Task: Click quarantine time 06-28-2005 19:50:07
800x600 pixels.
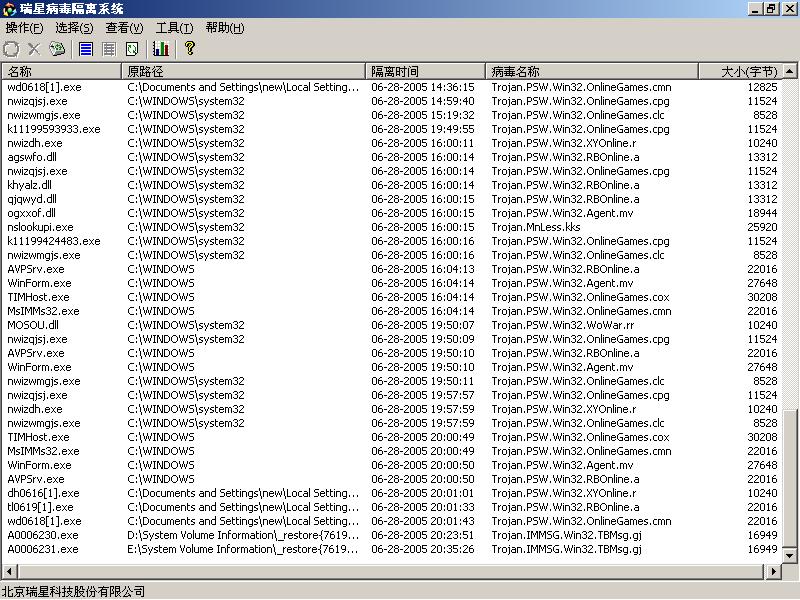Action: [422, 326]
